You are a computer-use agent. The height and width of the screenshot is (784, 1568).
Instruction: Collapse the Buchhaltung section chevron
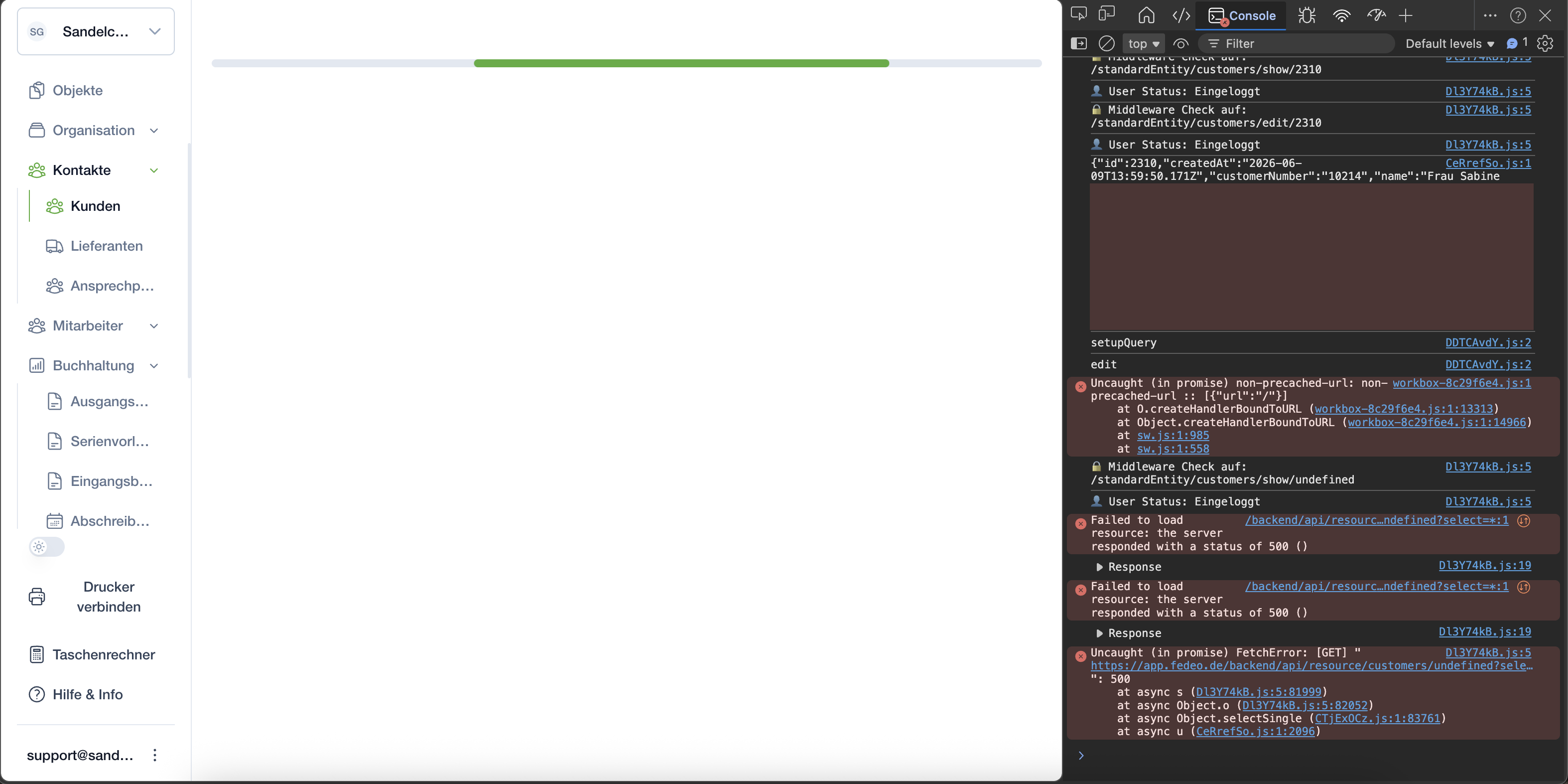coord(154,365)
